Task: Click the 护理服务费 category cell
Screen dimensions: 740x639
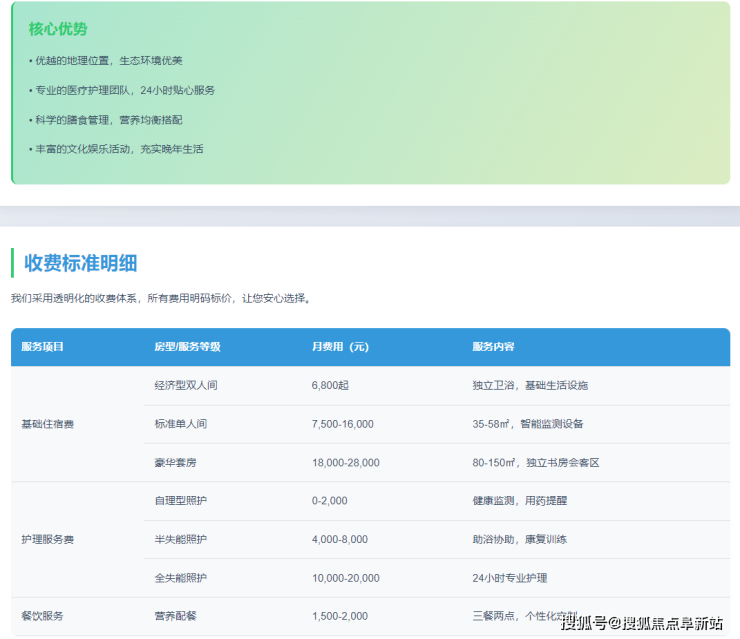Action: [x=48, y=539]
